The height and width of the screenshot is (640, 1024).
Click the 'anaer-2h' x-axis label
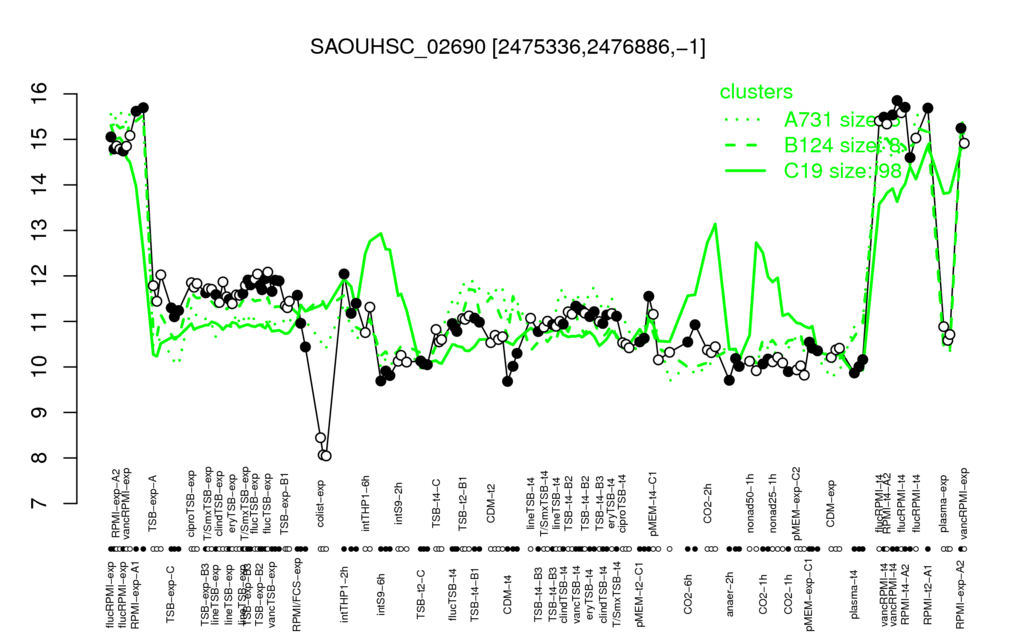730,594
